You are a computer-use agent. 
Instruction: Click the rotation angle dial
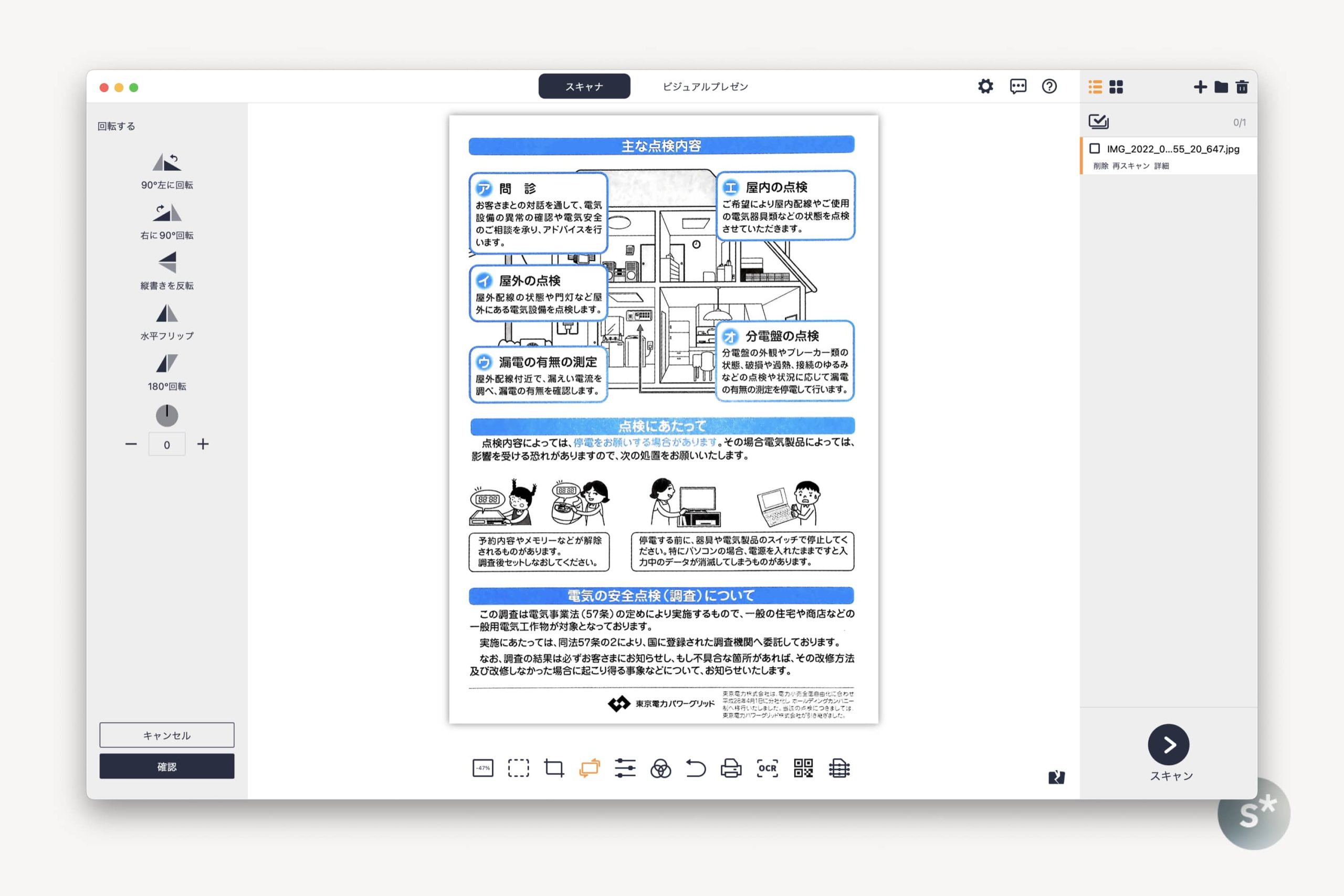pos(167,415)
